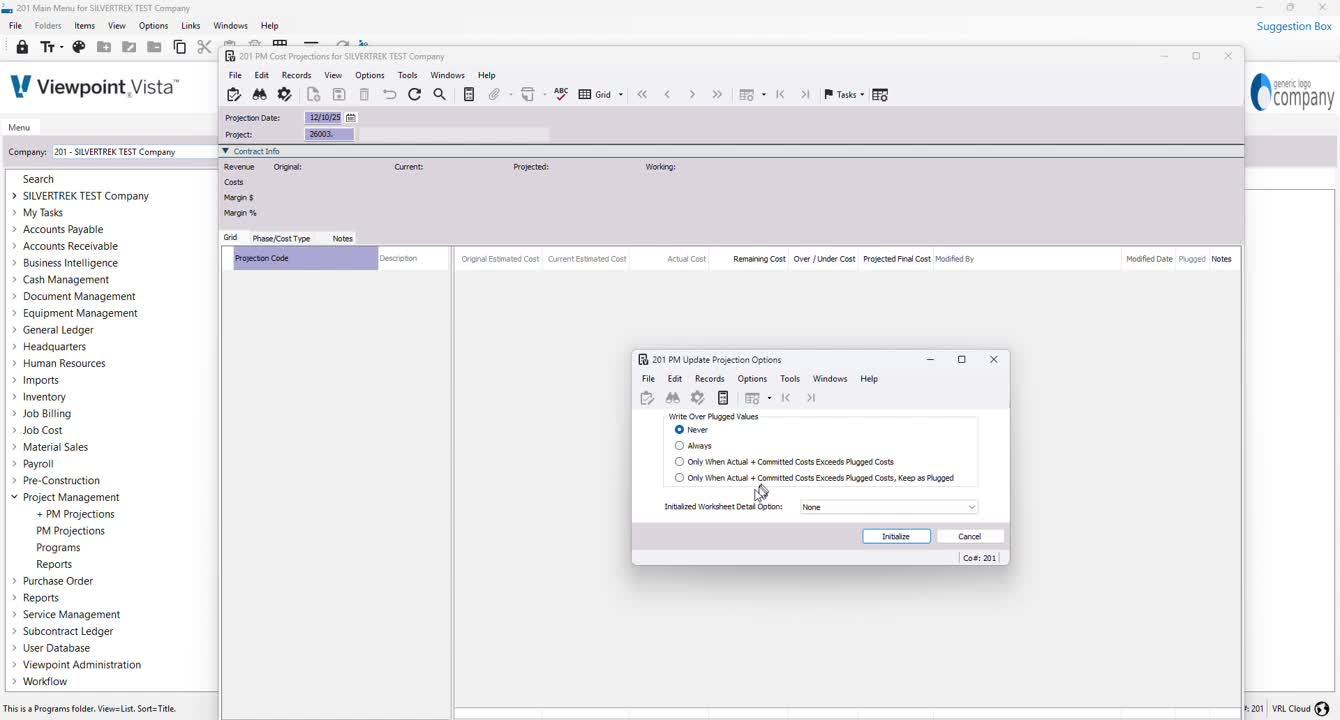Click the edit folder icon
The image size is (1340, 720).
(x=129, y=47)
